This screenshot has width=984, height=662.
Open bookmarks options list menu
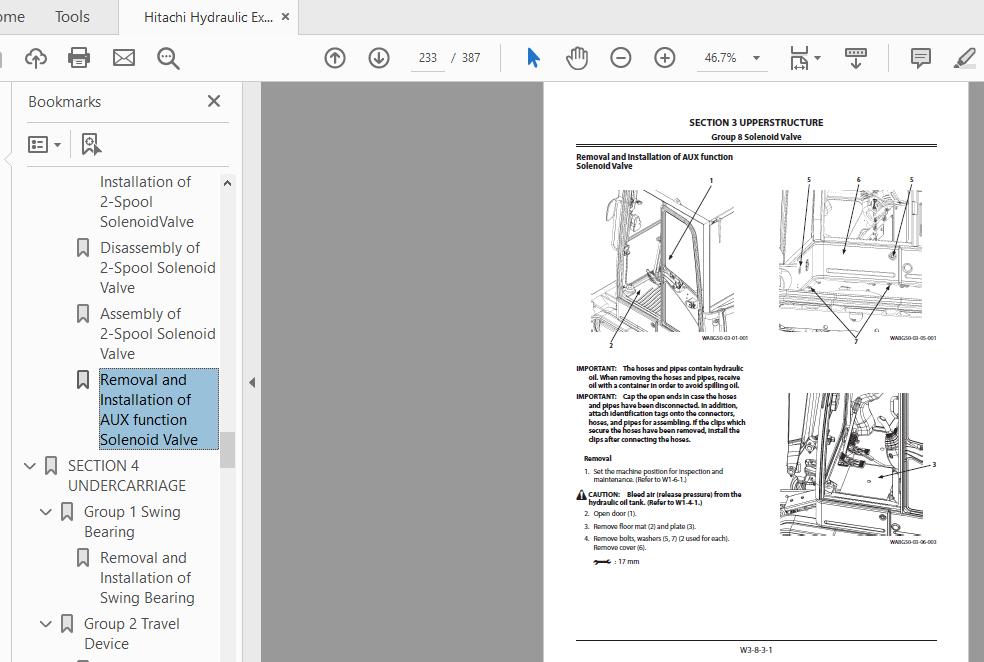pos(44,145)
